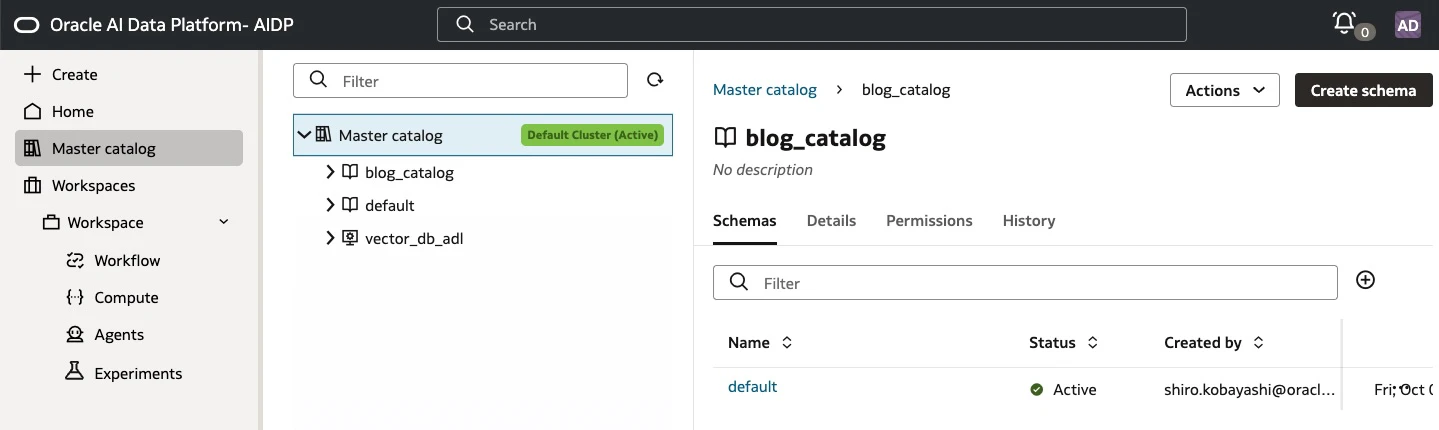This screenshot has width=1439, height=430.
Task: Click the blog_catalog book icon in heading
Action: [x=725, y=138]
